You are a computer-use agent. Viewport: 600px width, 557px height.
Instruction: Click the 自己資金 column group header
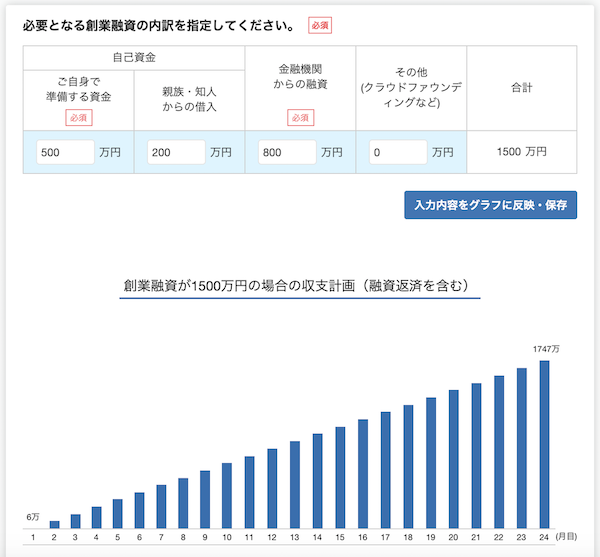tap(134, 58)
